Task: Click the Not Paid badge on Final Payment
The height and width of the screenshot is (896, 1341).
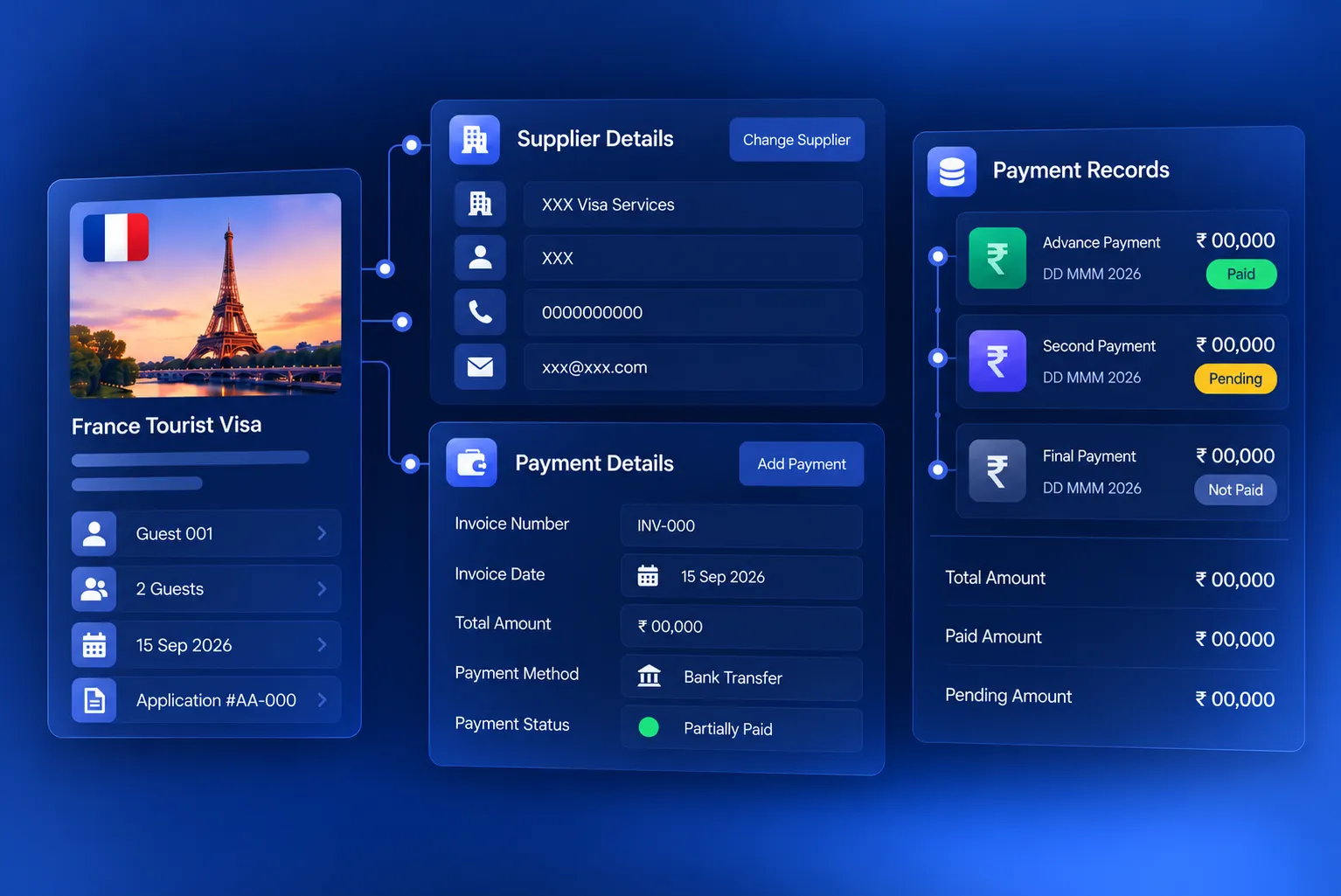Action: tap(1235, 490)
